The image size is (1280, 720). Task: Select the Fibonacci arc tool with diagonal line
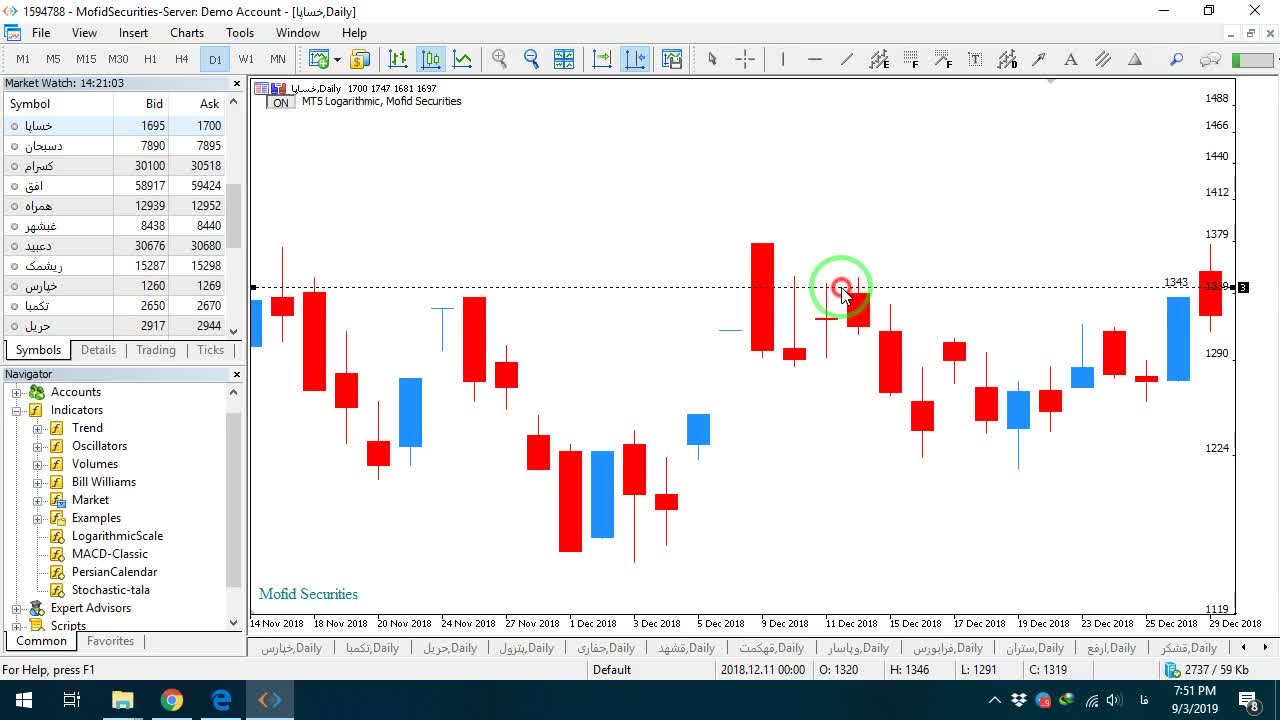(943, 59)
